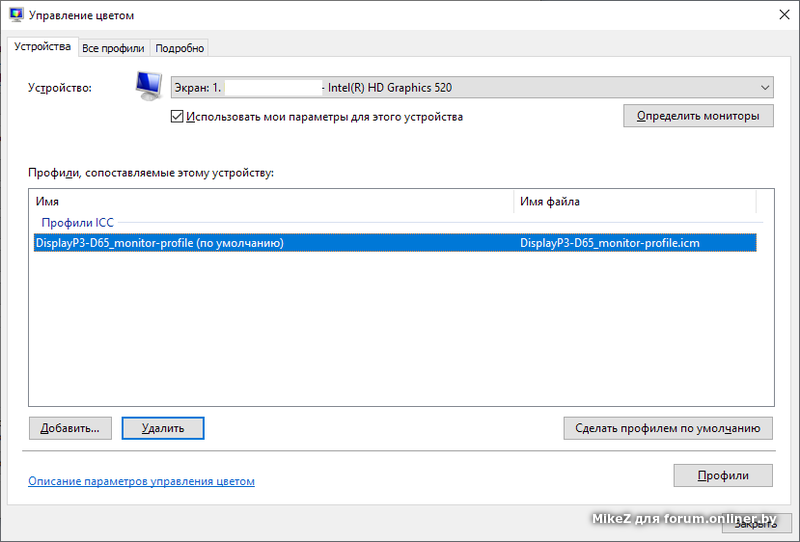Click the Имя файла column header
The image size is (800, 542).
pos(635,202)
